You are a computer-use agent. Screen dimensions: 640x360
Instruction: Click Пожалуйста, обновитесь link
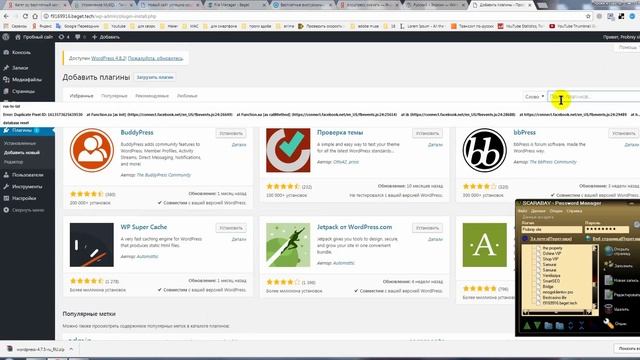click(x=155, y=58)
